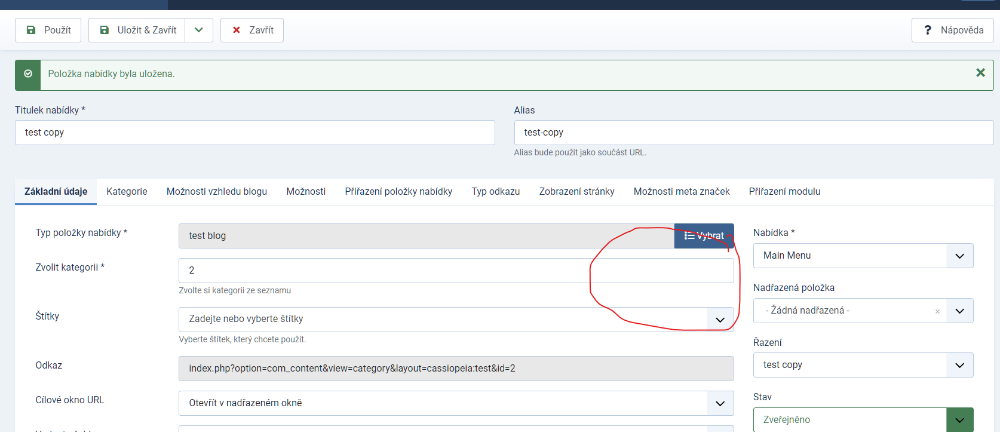The image size is (1000, 432).
Task: Click the Zavřít cancel button
Action: point(252,30)
